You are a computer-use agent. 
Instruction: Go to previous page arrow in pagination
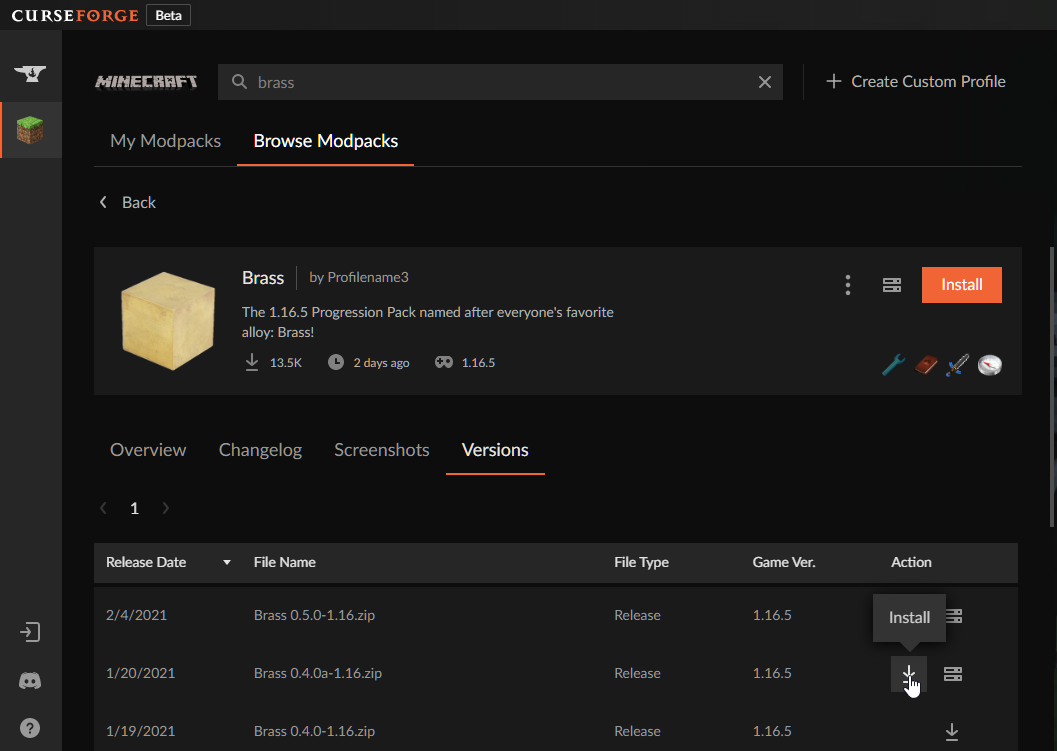point(103,508)
